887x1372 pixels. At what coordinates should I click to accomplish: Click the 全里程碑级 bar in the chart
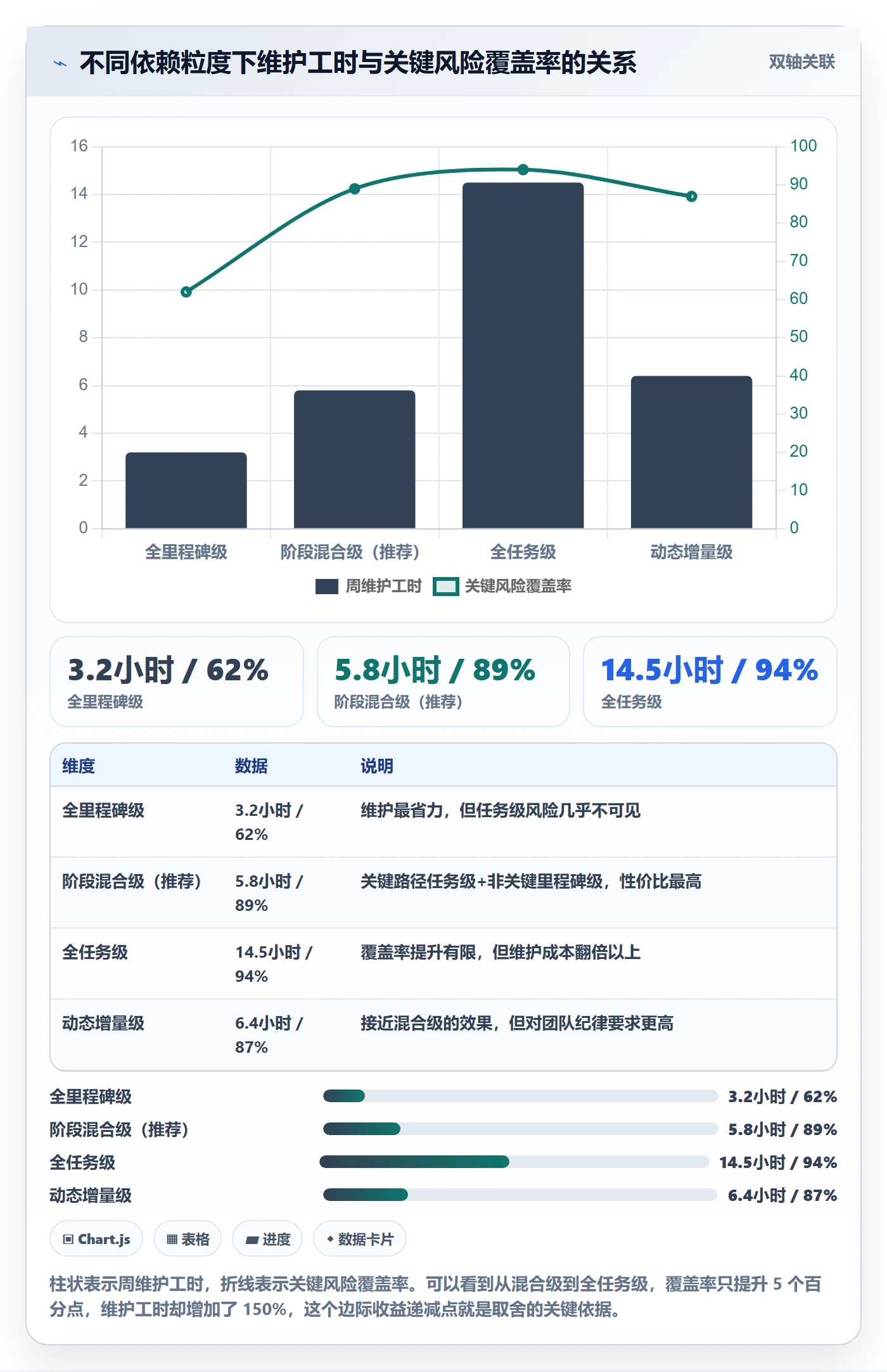pyautogui.click(x=186, y=490)
